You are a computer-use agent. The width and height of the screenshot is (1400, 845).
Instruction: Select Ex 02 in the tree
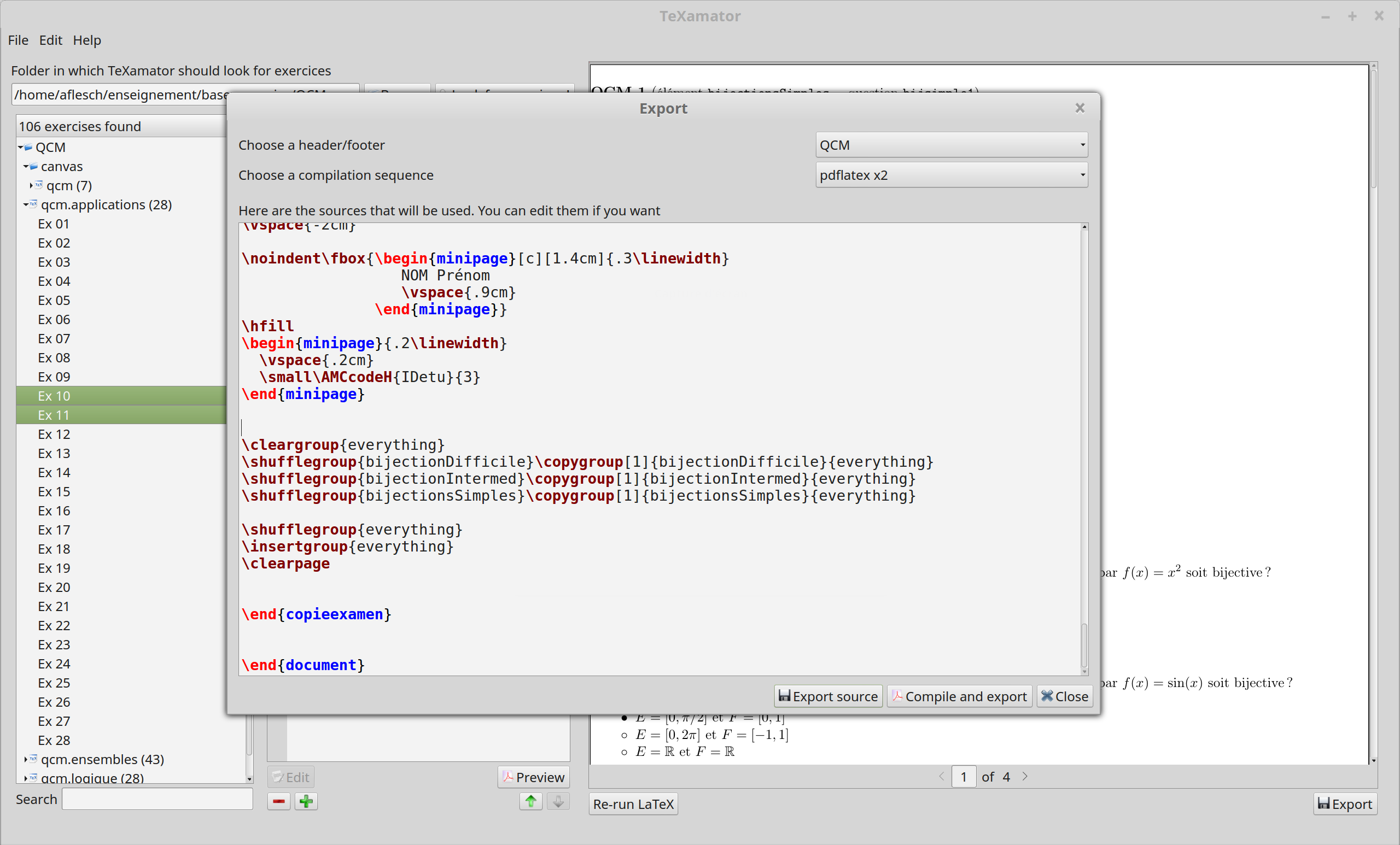tap(54, 243)
